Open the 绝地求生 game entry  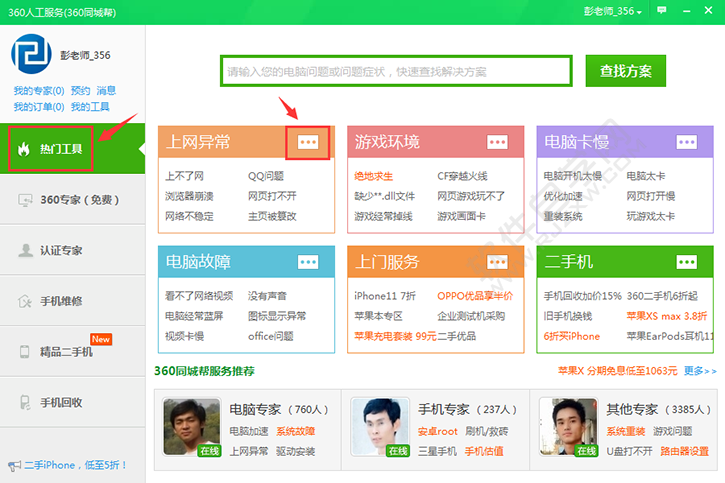pyautogui.click(x=374, y=176)
